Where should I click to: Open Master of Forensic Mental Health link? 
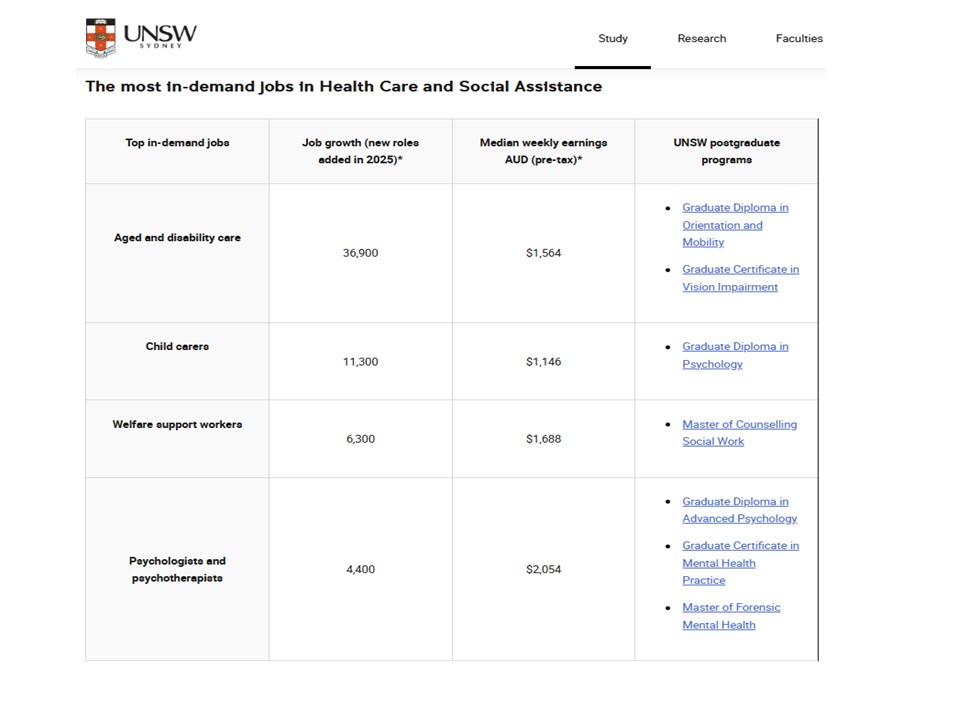point(731,616)
